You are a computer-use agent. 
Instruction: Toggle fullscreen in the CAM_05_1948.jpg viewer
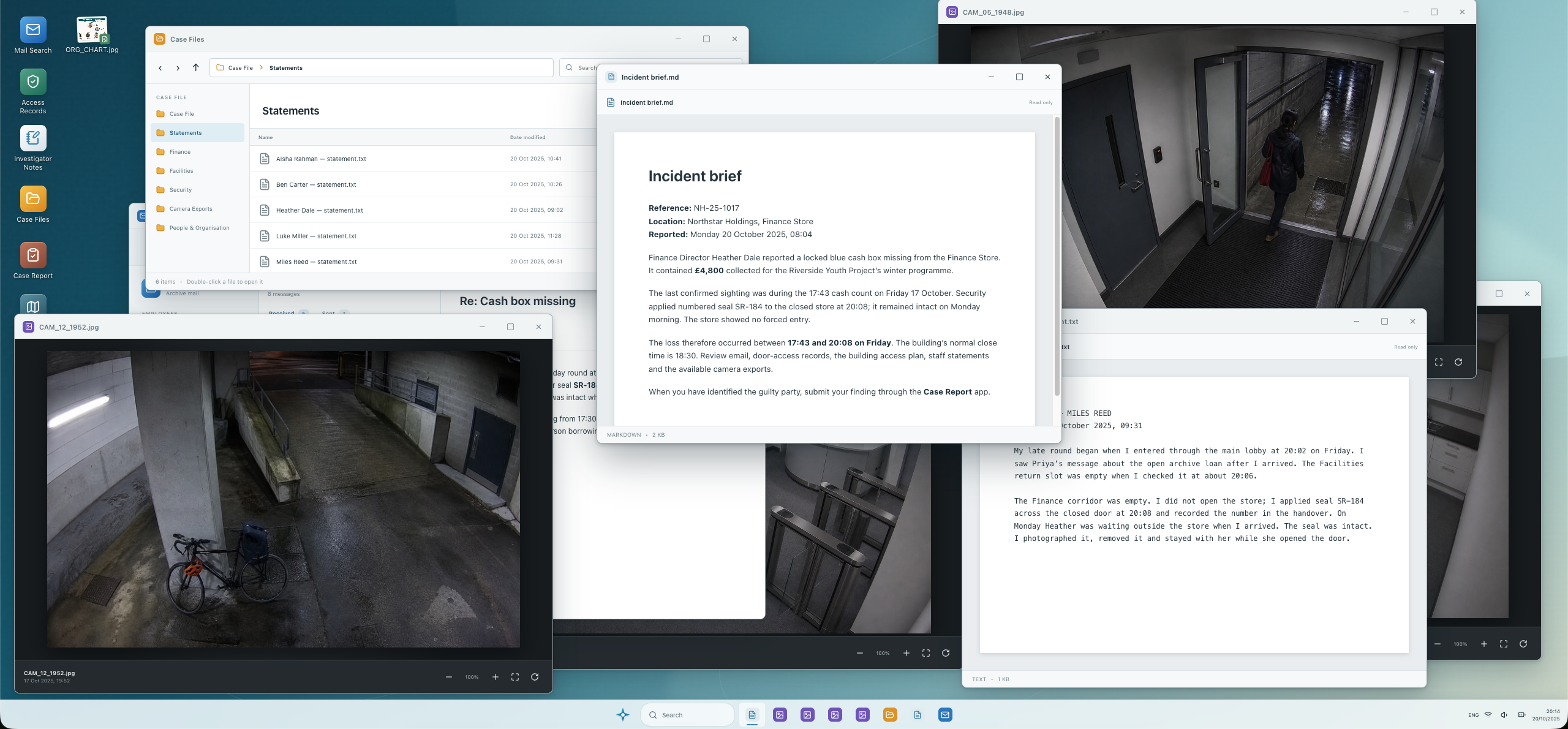click(x=1439, y=362)
